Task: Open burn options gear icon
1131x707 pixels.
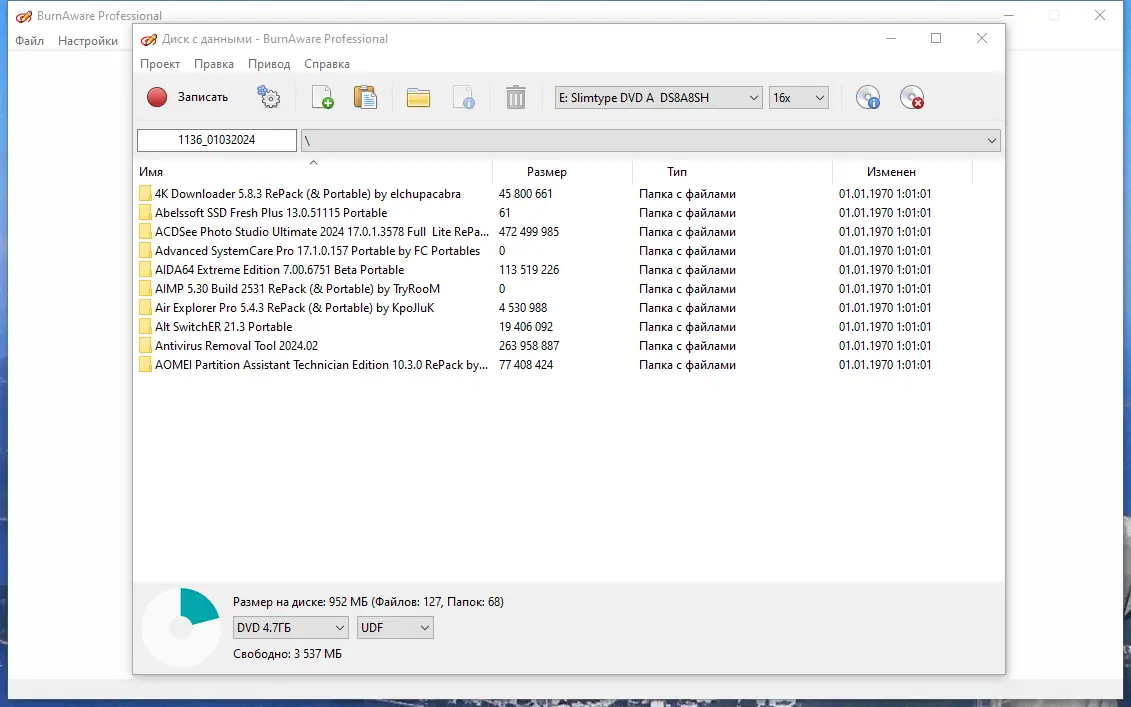Action: pos(268,97)
